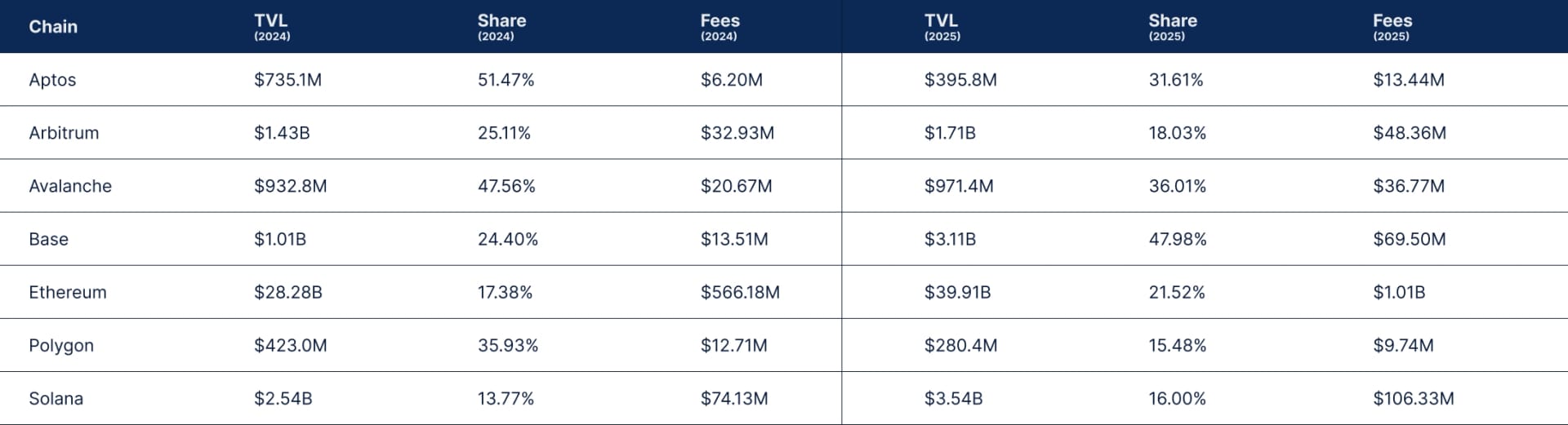Click the Arbitrum chain name
The image size is (1568, 425).
click(64, 133)
